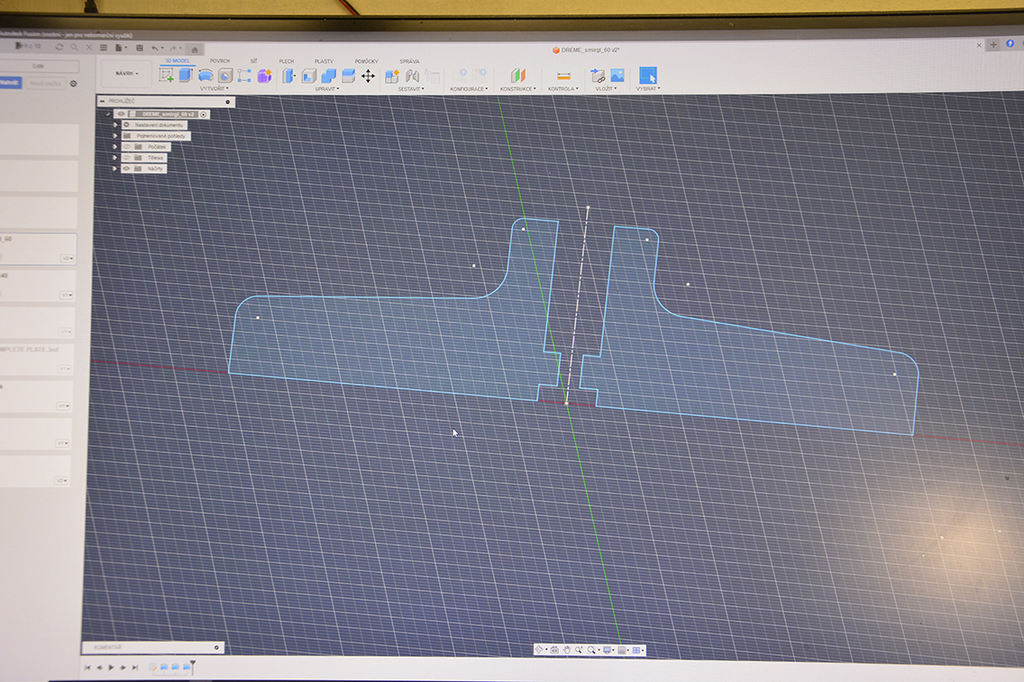Click the Redo arrow
The width and height of the screenshot is (1024, 682).
(172, 48)
